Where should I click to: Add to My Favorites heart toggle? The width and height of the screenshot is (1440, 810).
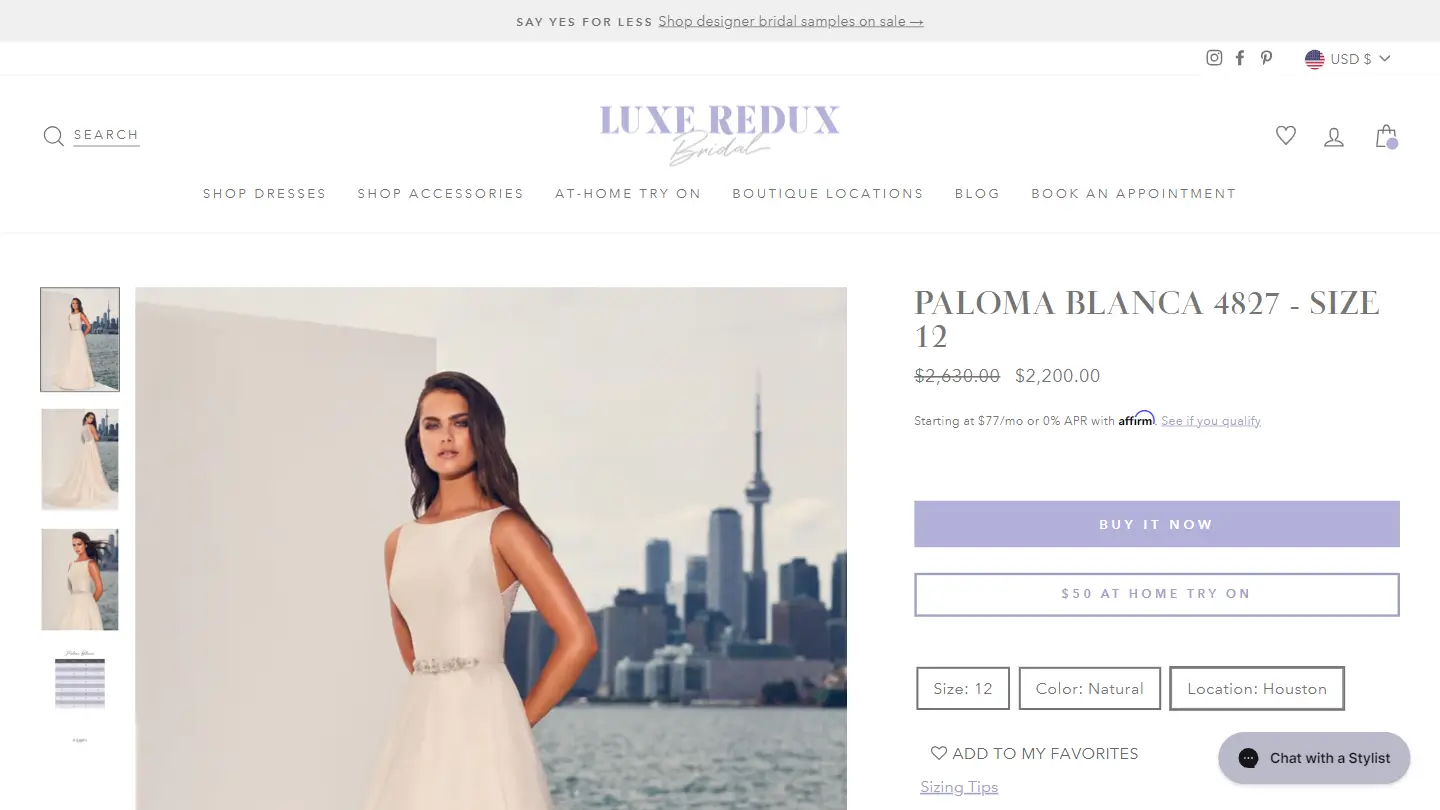coord(1034,754)
